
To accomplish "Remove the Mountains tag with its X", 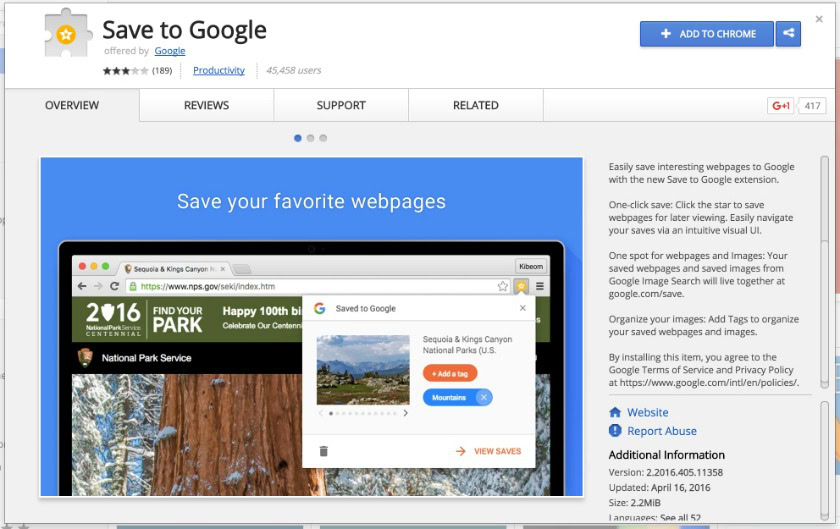I will coord(484,397).
